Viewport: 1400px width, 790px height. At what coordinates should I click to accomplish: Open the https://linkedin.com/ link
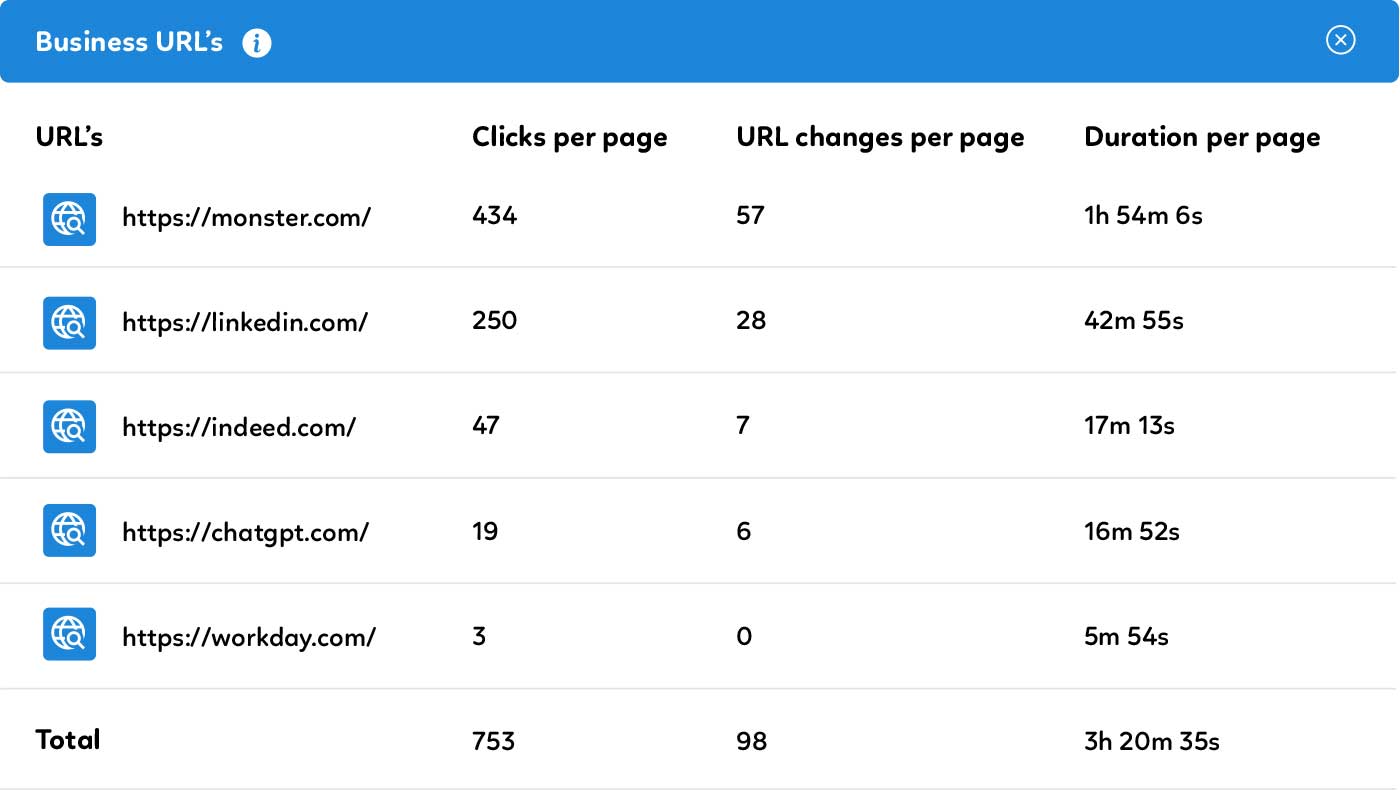(x=245, y=322)
